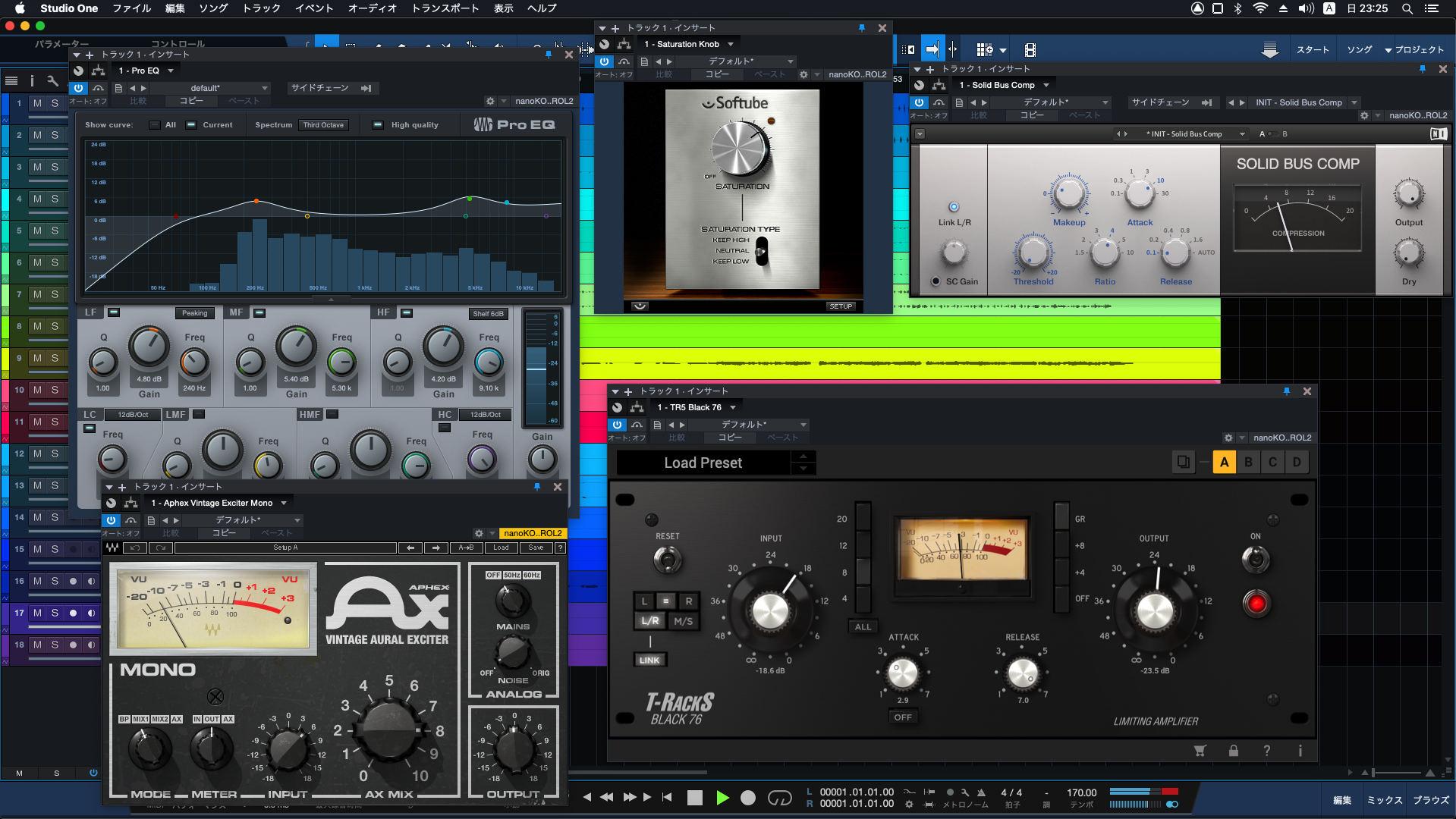Open Pro EQ plugin selector dropdown

pyautogui.click(x=146, y=71)
